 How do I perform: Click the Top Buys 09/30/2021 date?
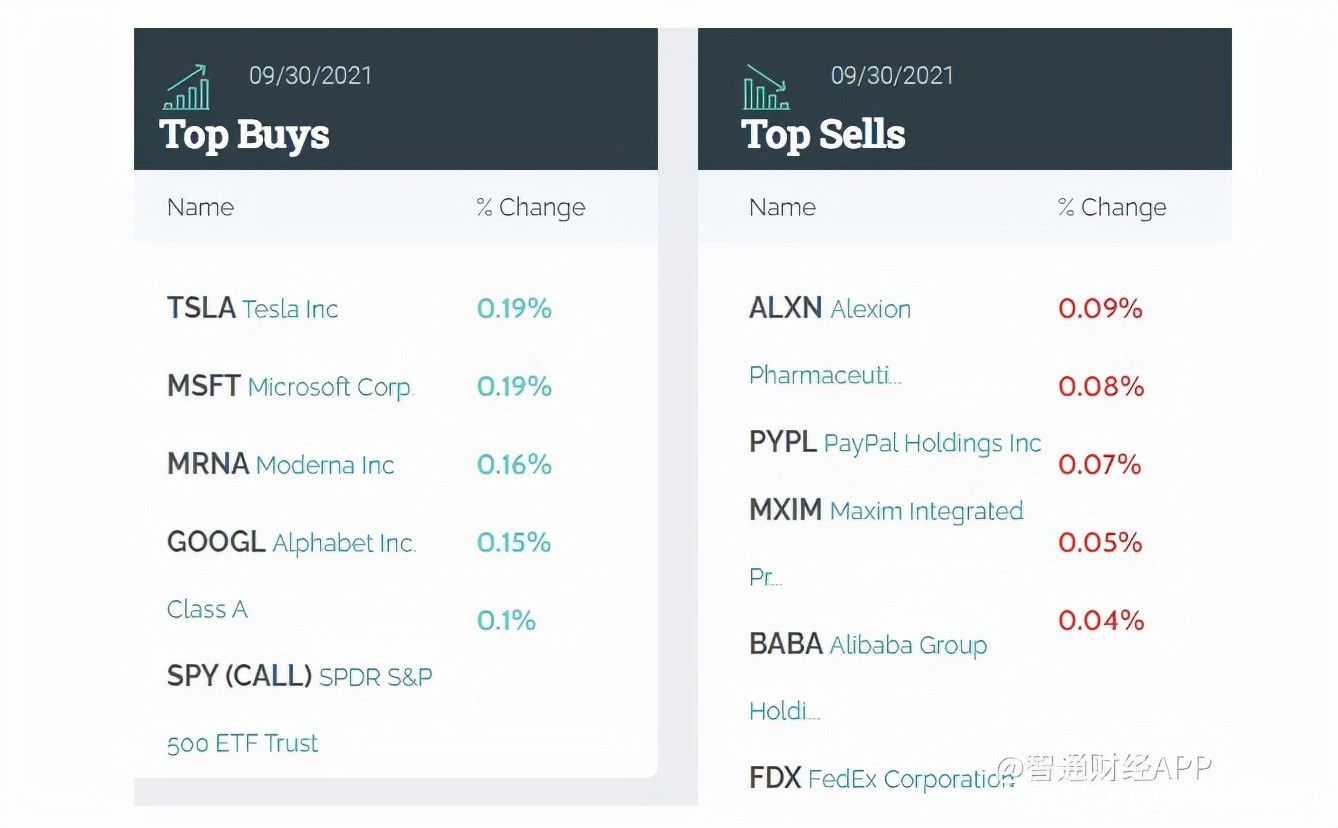[x=310, y=75]
